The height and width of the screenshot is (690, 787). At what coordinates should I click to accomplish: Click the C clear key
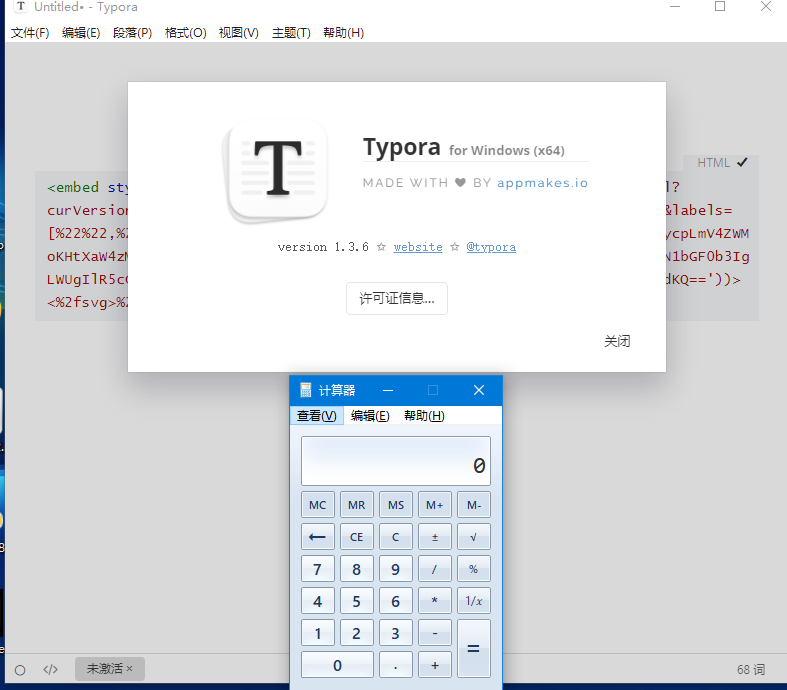click(396, 537)
